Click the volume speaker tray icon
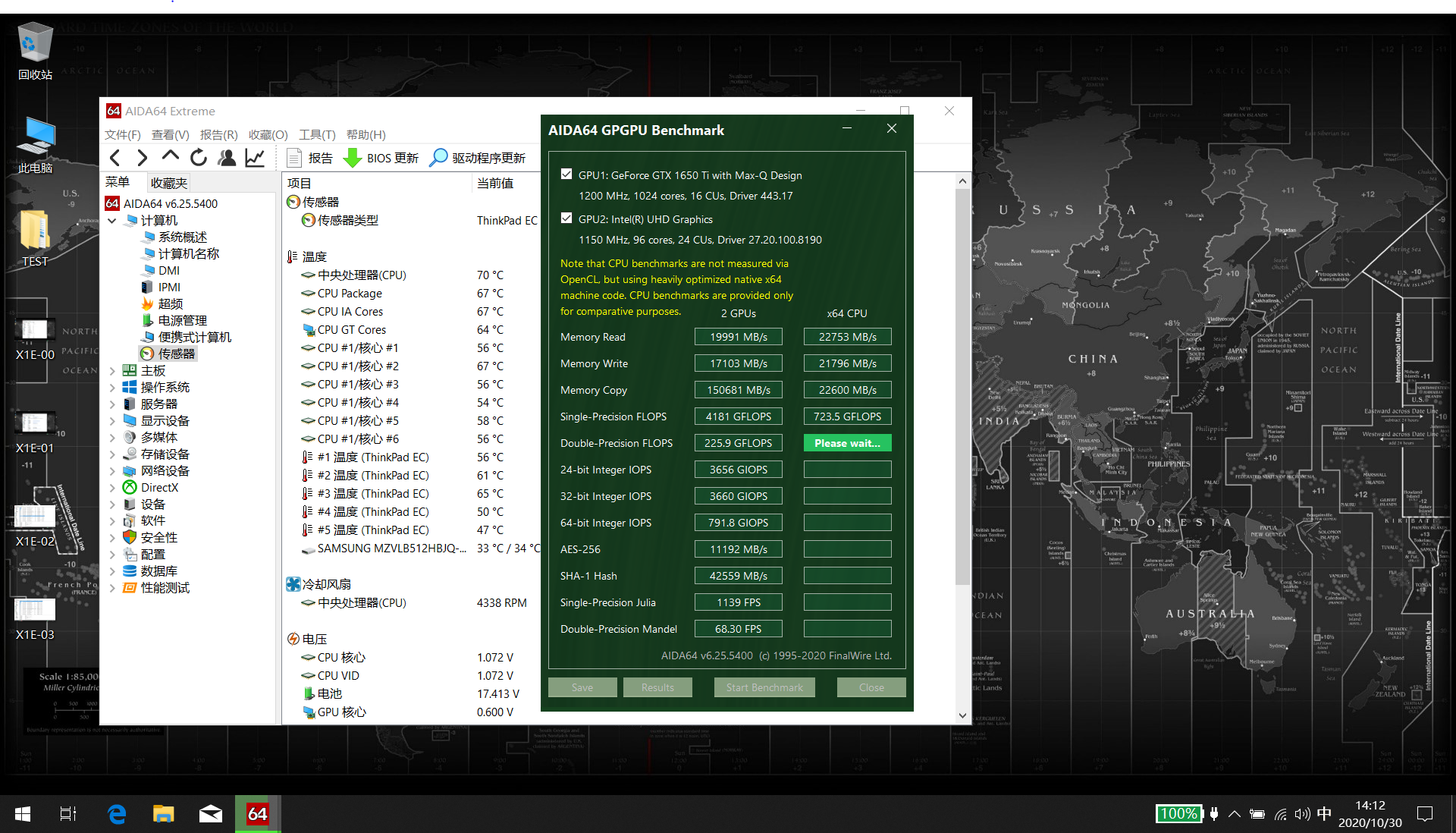This screenshot has height=833, width=1456. click(1302, 814)
